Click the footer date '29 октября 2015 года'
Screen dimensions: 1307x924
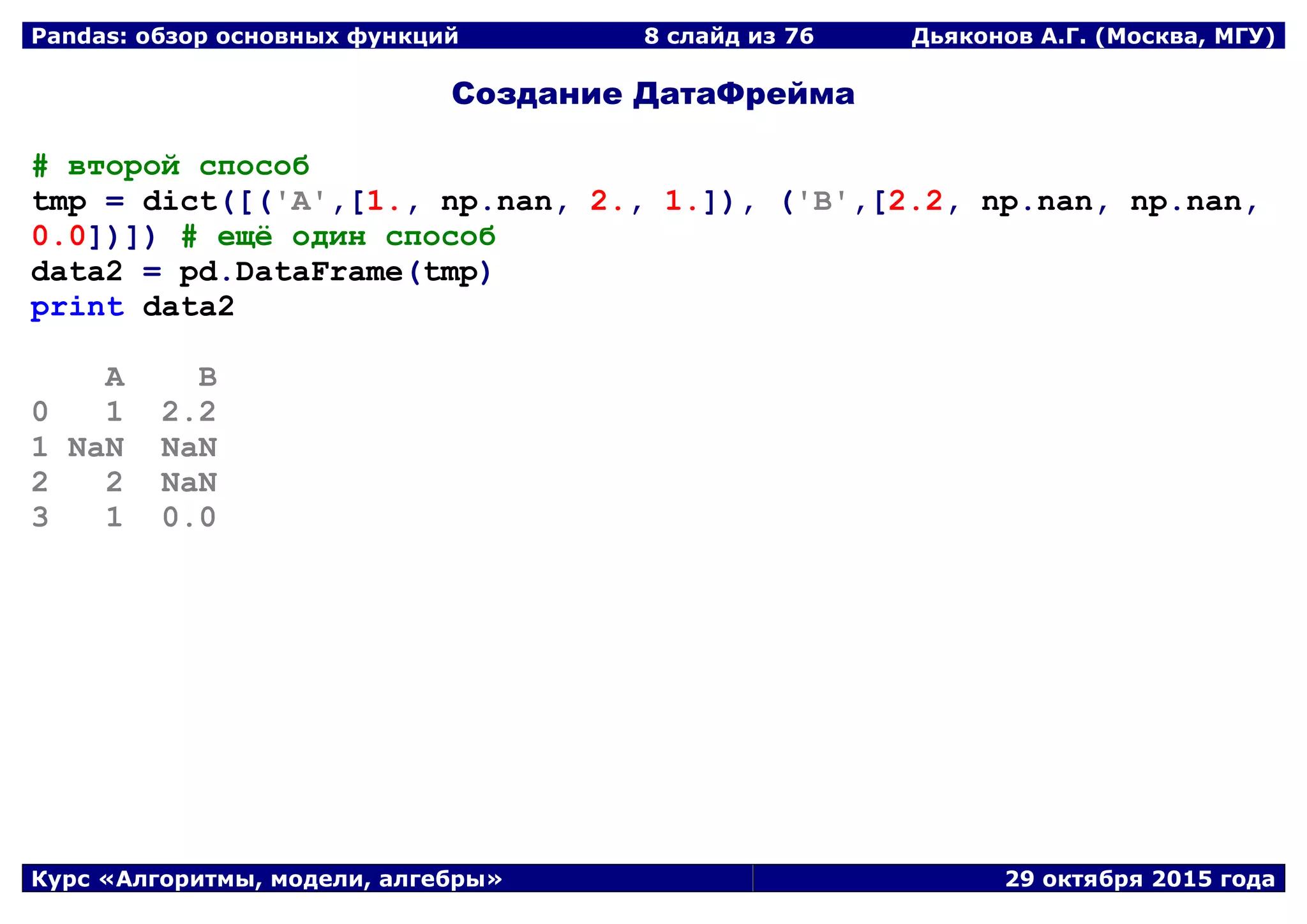1140,879
